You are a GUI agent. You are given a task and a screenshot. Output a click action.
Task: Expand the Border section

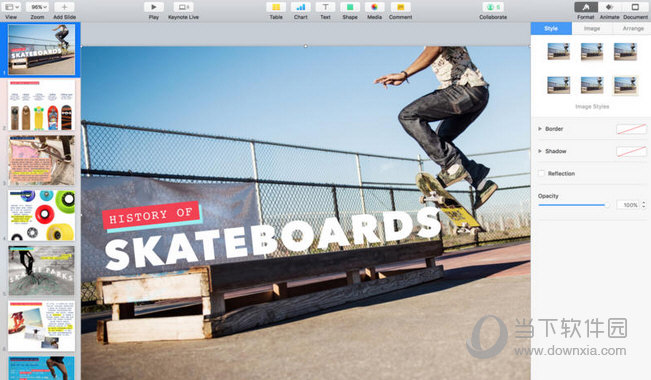[540, 129]
